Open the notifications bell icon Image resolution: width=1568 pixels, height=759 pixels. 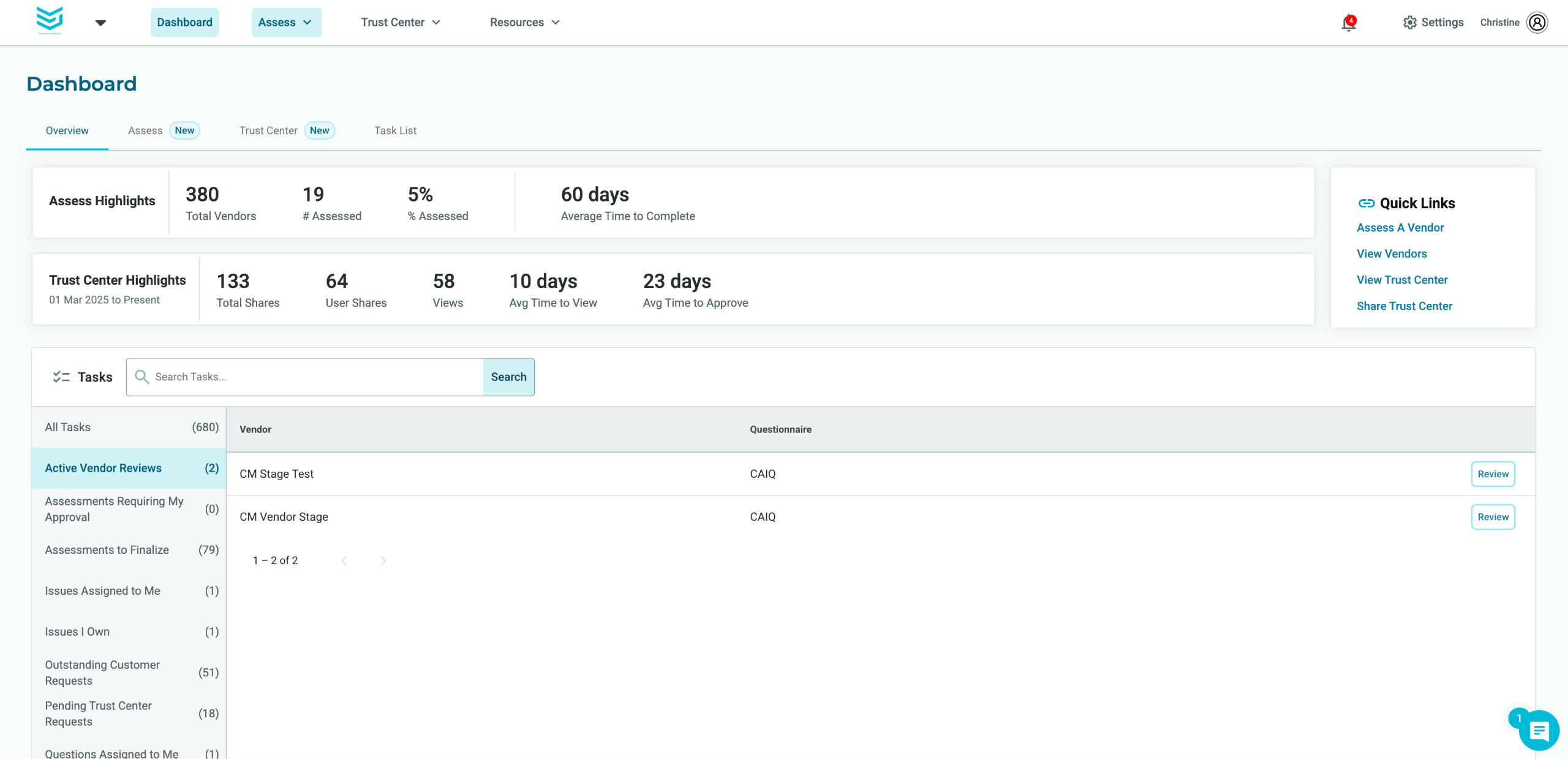[1348, 23]
